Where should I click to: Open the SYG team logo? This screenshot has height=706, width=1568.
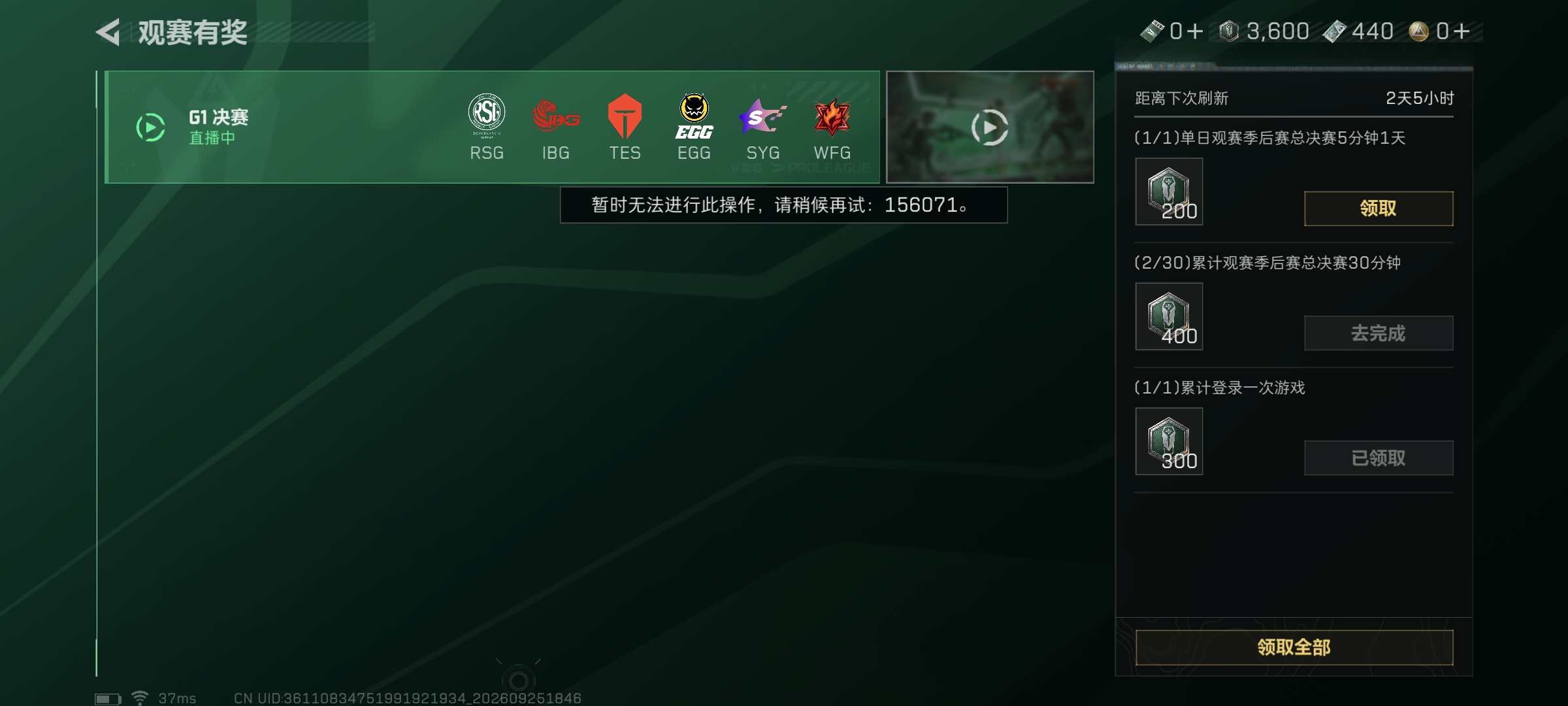point(762,116)
